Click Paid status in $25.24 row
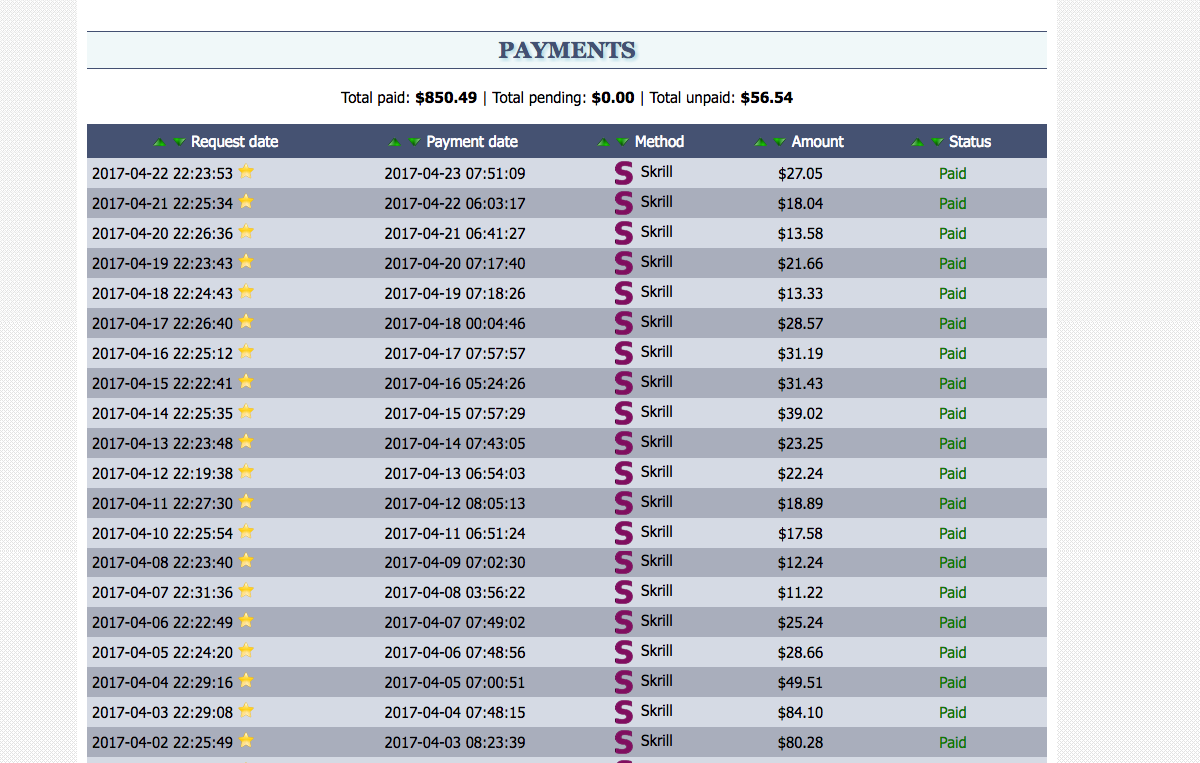This screenshot has height=763, width=1200. coord(953,623)
